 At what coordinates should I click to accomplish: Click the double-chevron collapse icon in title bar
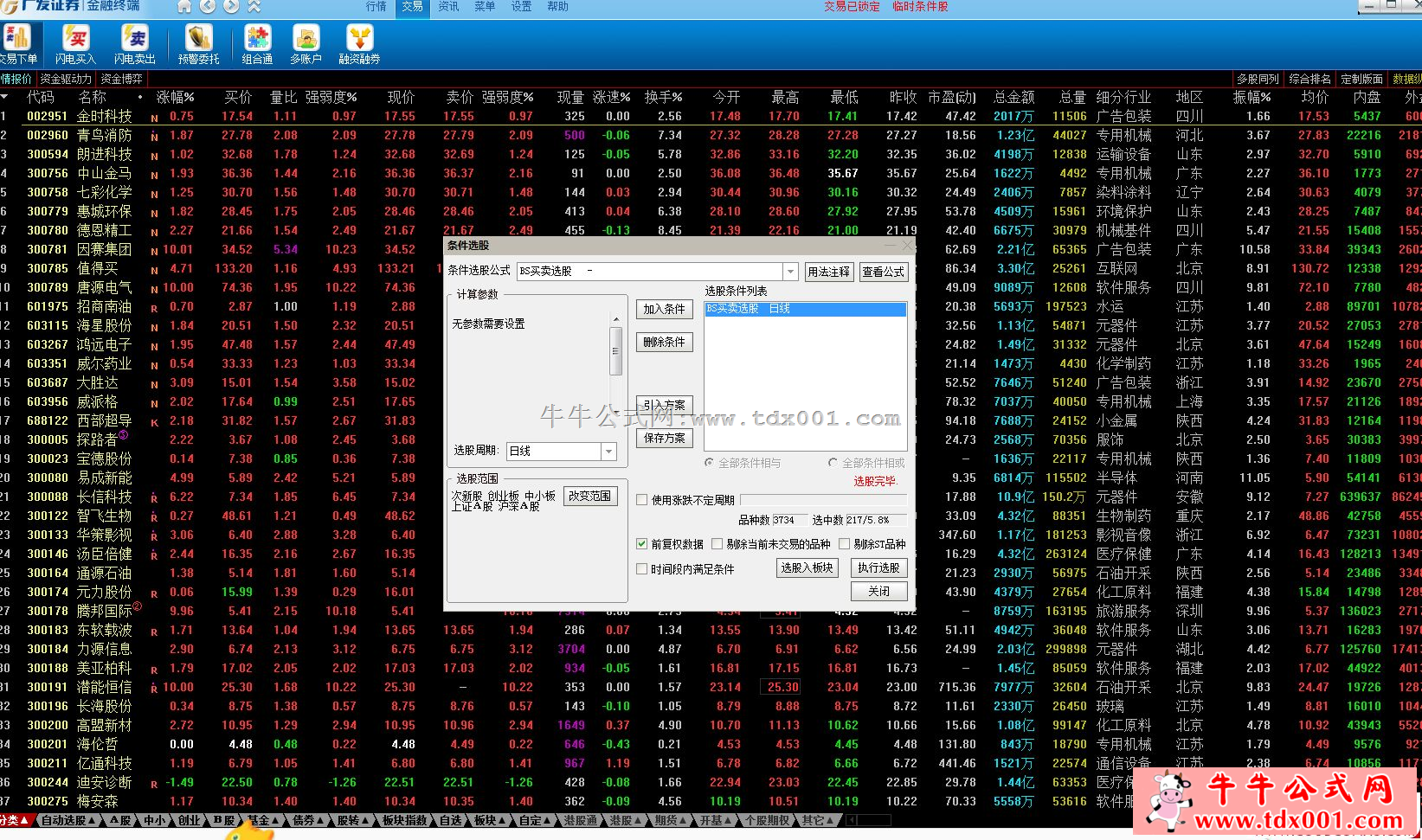pos(254,6)
